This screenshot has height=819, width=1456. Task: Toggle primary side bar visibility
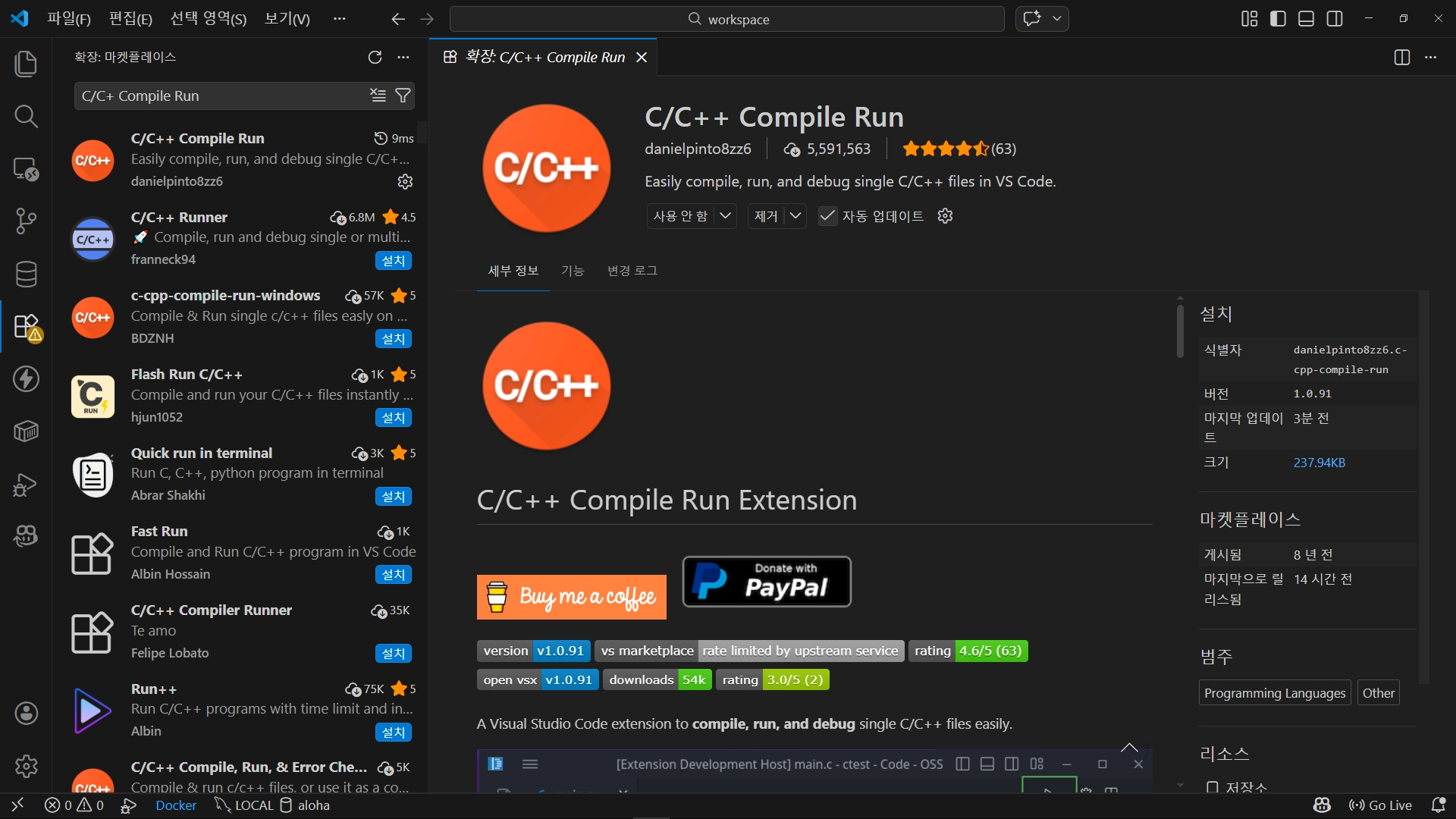[1278, 19]
